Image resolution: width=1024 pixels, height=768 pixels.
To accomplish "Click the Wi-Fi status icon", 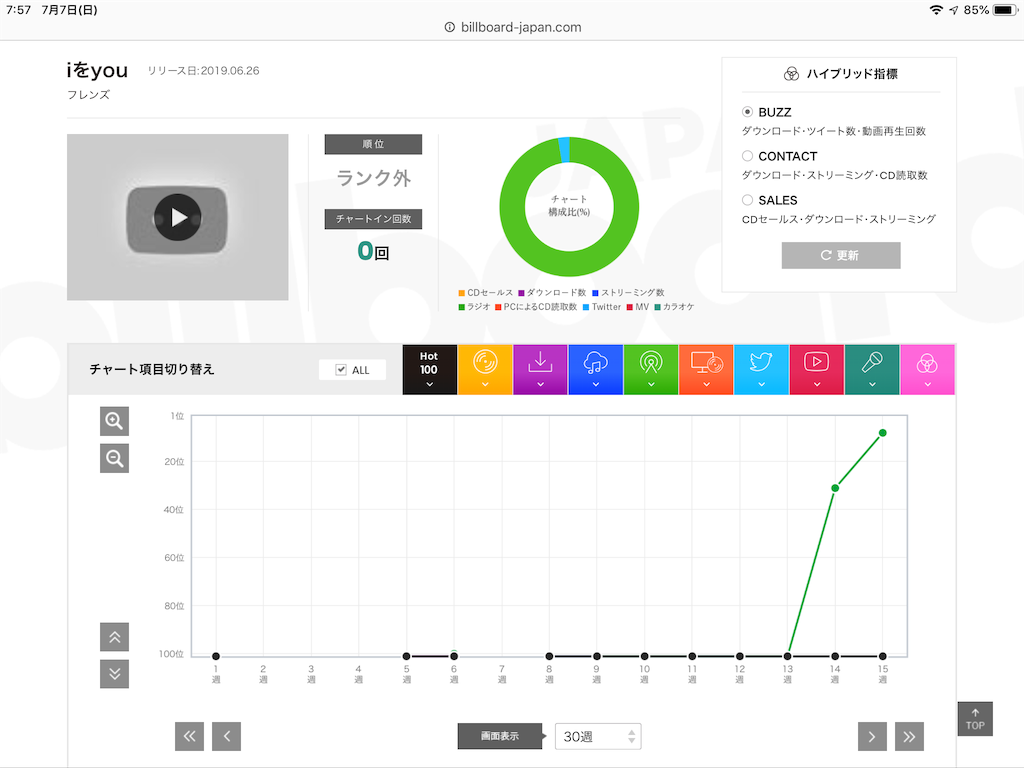I will [x=936, y=10].
